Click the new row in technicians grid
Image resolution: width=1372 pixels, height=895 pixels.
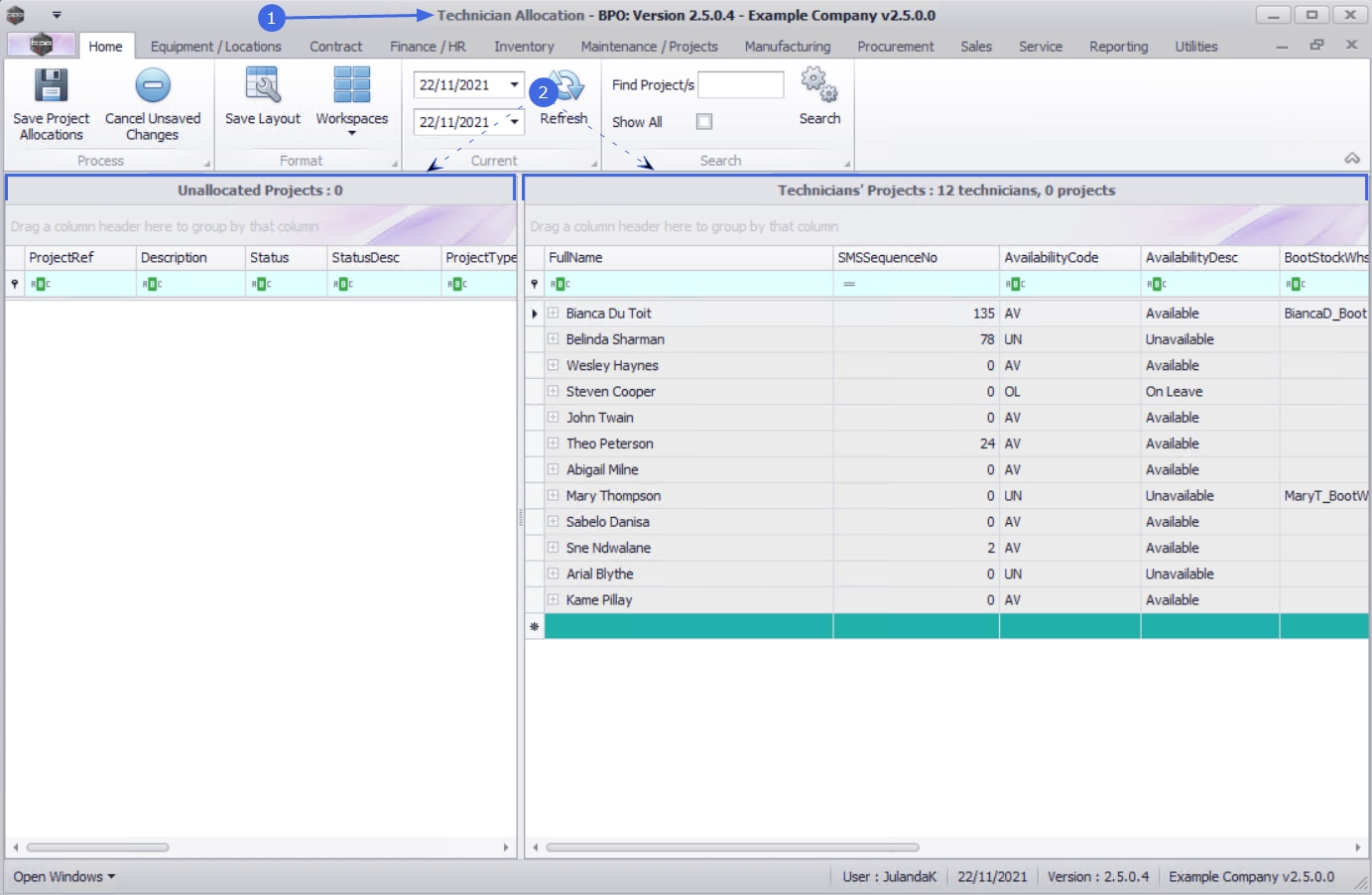pos(956,626)
